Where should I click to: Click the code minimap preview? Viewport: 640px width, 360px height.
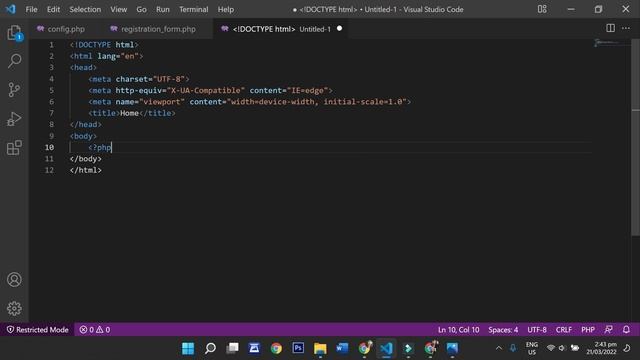tap(611, 43)
